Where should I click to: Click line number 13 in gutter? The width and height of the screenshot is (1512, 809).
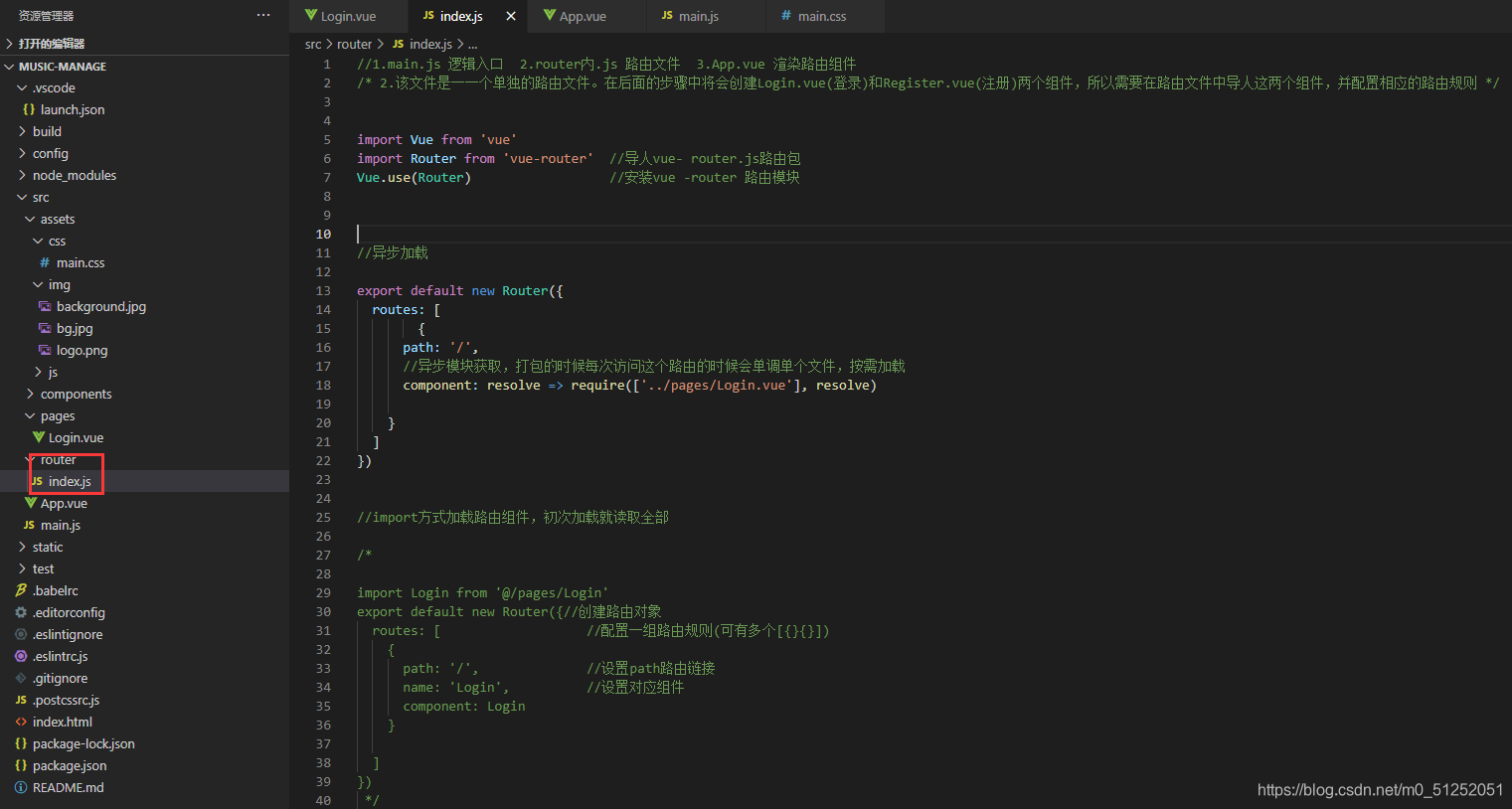(323, 290)
